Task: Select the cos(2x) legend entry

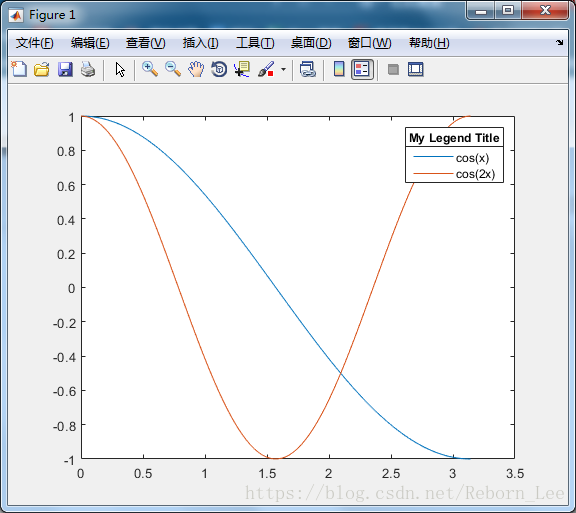Action: tap(454, 174)
